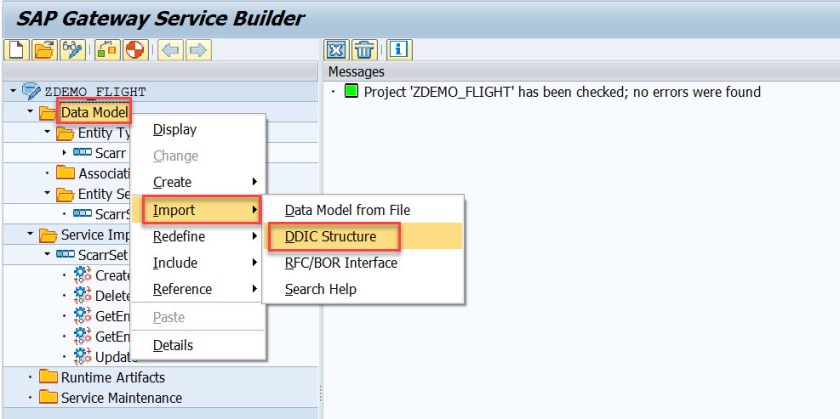Select the Runtime Artifacts tree label
840x419 pixels.
113,377
